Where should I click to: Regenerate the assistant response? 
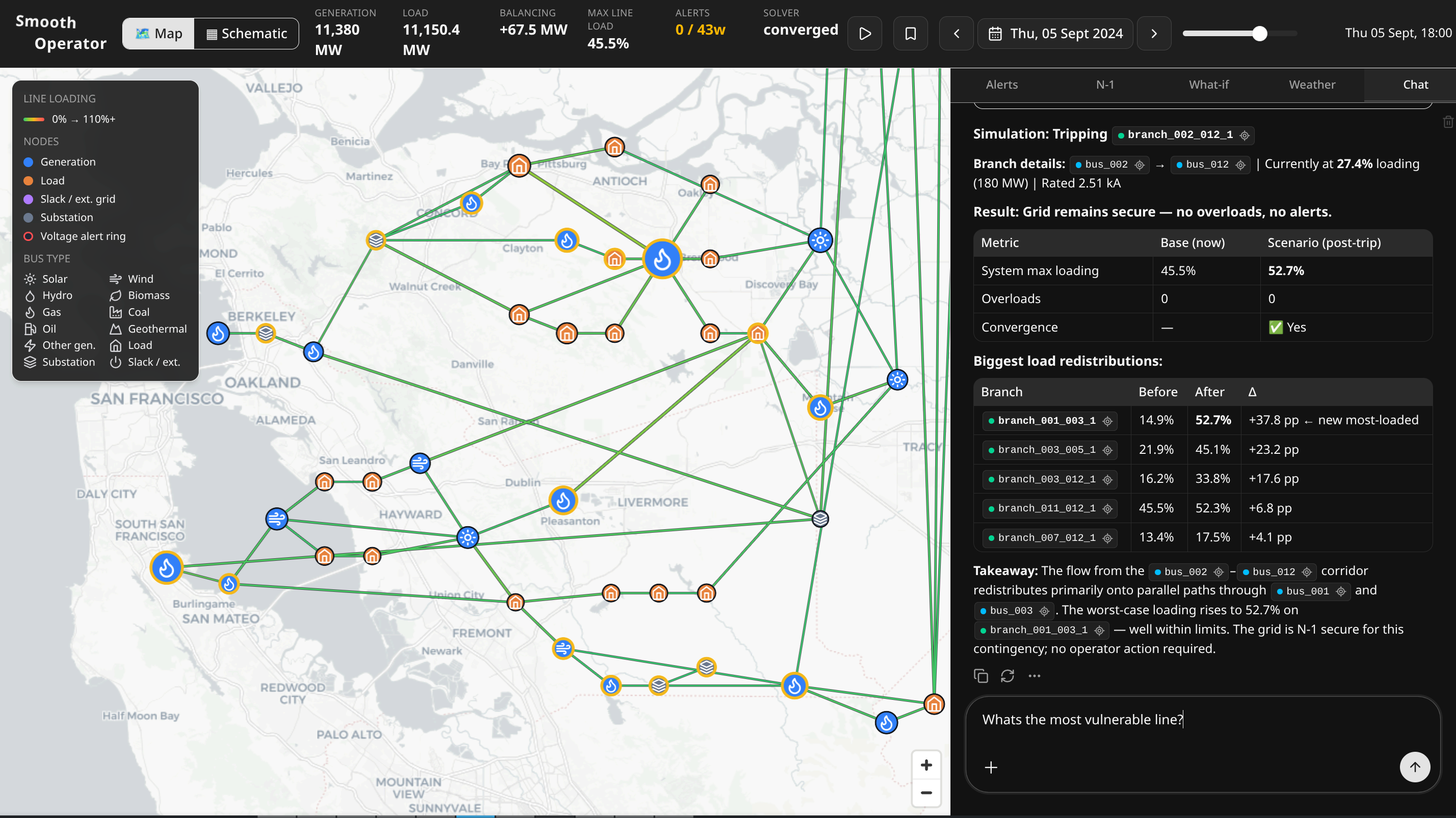tap(1007, 676)
